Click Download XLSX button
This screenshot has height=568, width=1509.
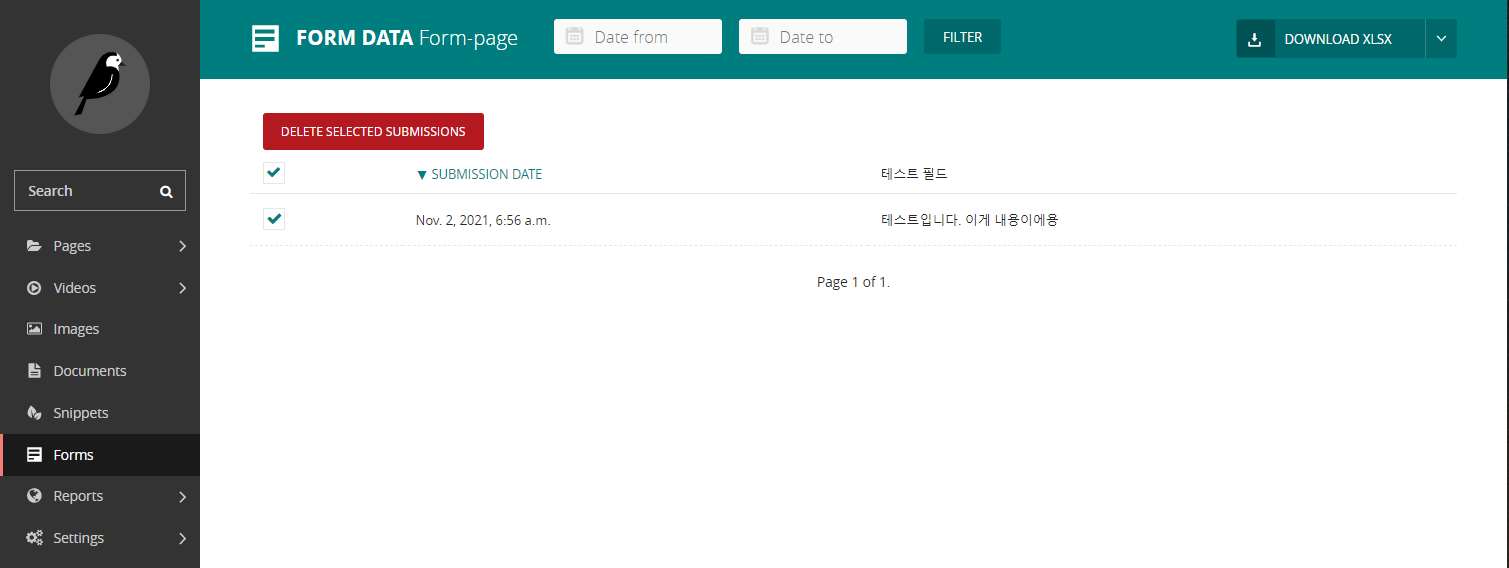tap(1330, 39)
